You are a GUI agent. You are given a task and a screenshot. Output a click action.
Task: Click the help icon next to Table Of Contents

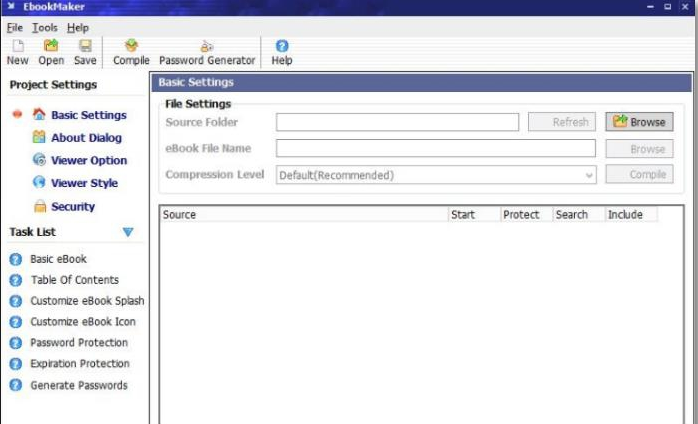tap(16, 280)
